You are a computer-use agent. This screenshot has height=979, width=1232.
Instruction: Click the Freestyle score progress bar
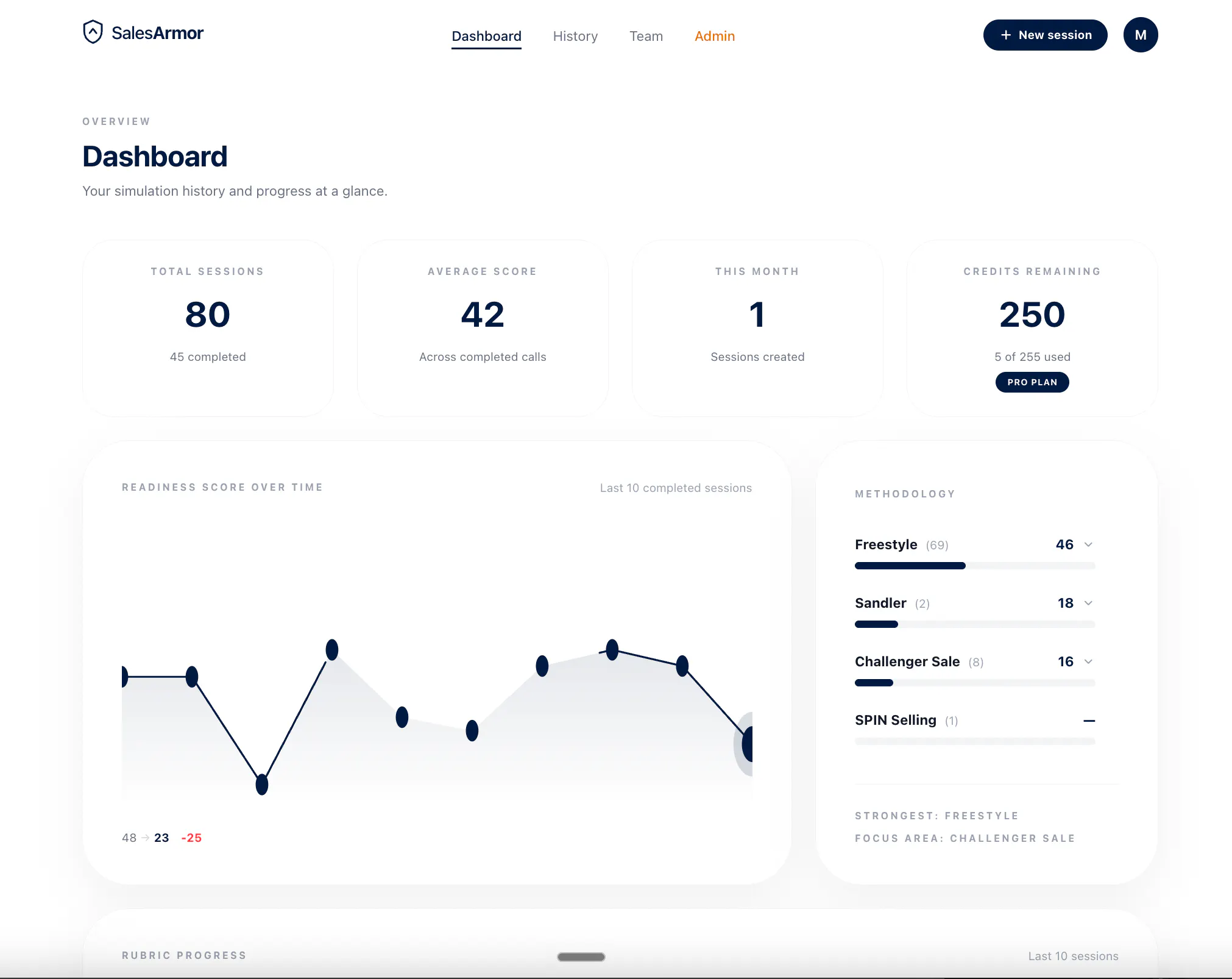[974, 566]
